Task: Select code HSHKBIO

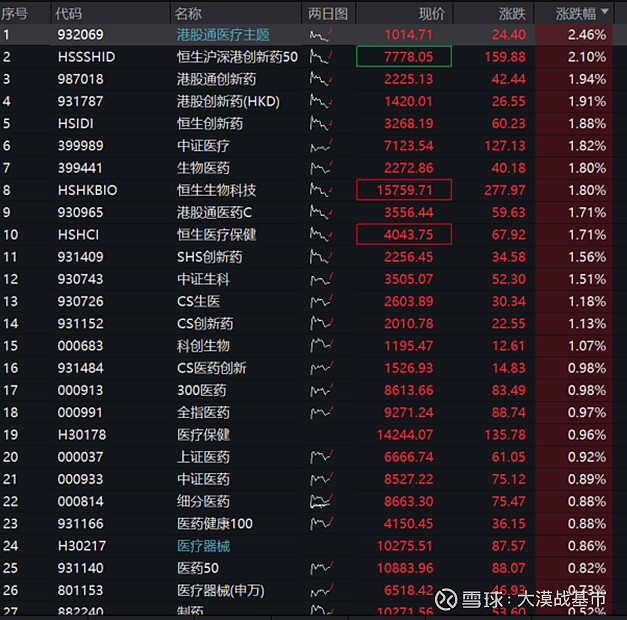Action: click(x=88, y=190)
